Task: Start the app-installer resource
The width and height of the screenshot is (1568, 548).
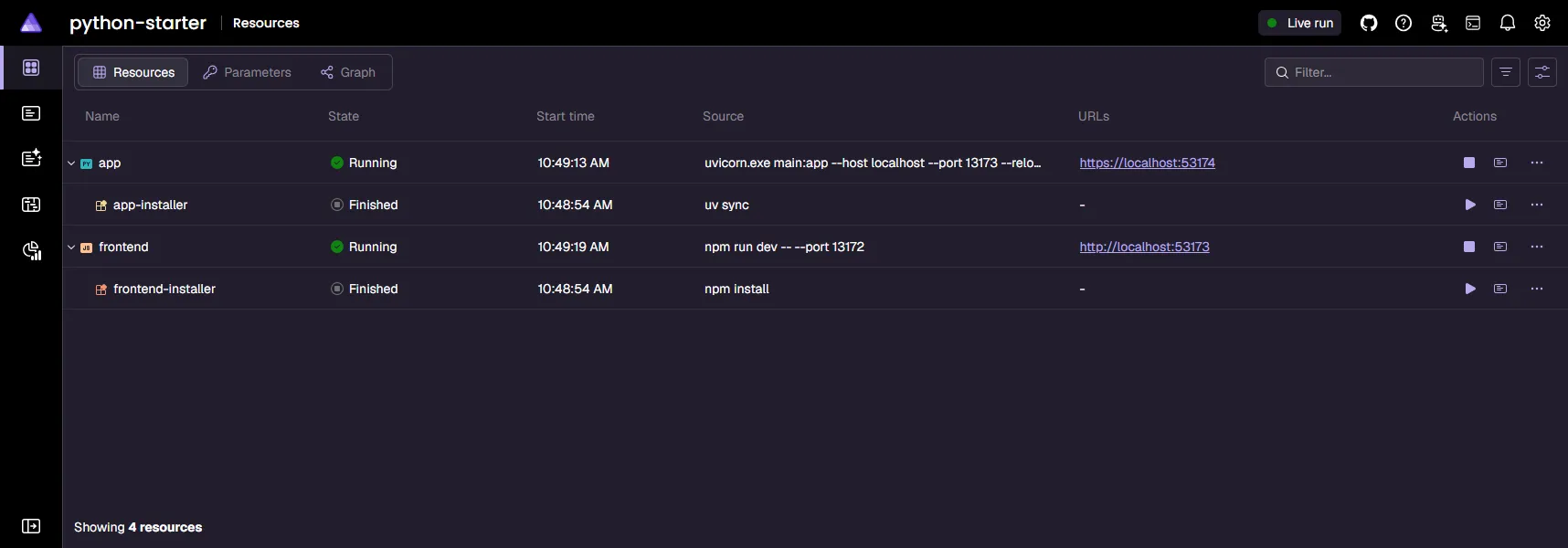Action: (1469, 205)
